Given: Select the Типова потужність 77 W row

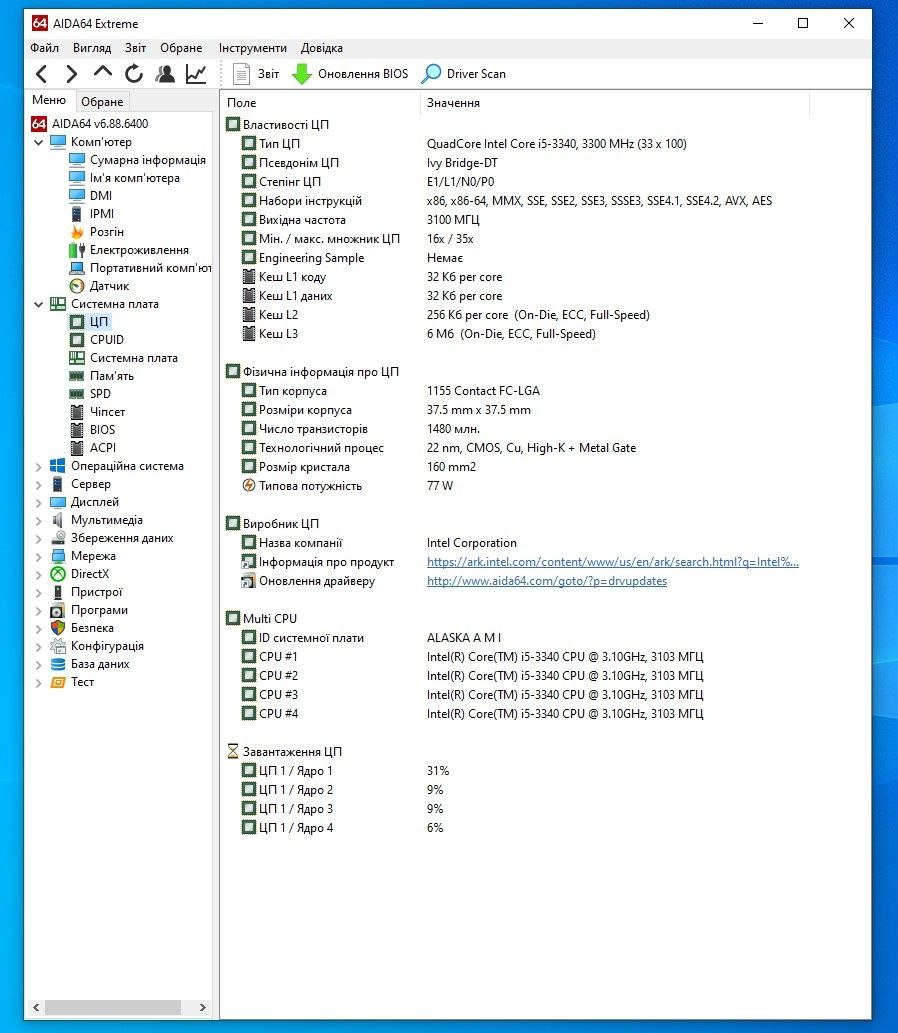Looking at the screenshot, I should [x=347, y=486].
